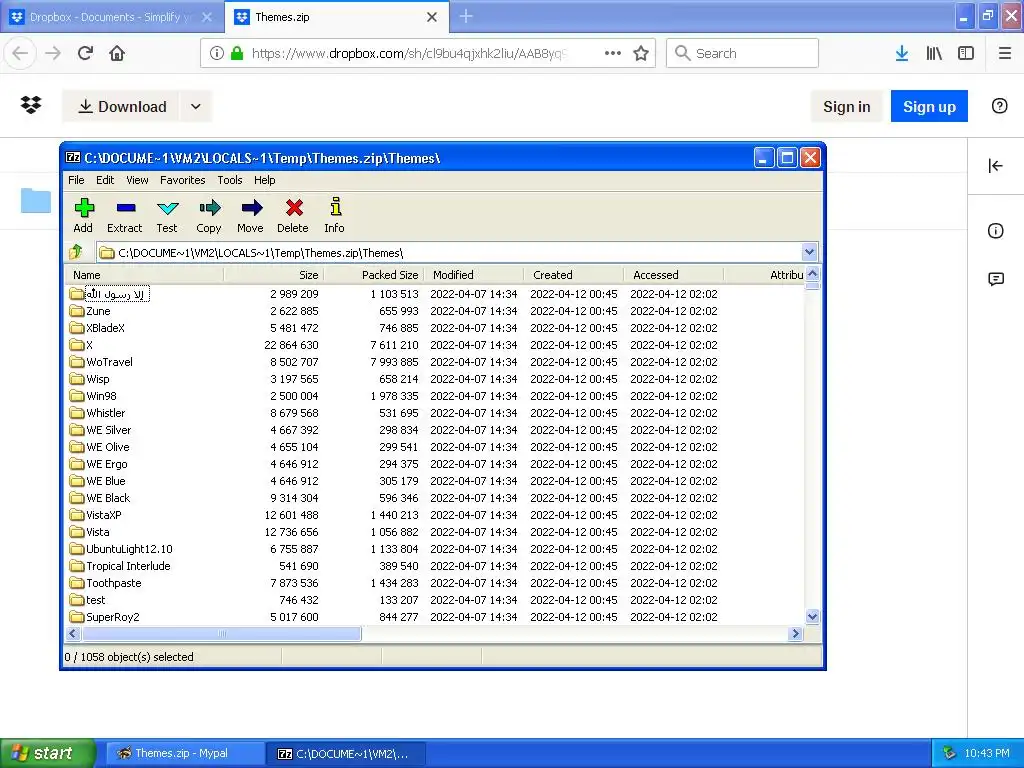Toggle the browser sidebar icon
Screen dimensions: 1024x768
coord(966,53)
